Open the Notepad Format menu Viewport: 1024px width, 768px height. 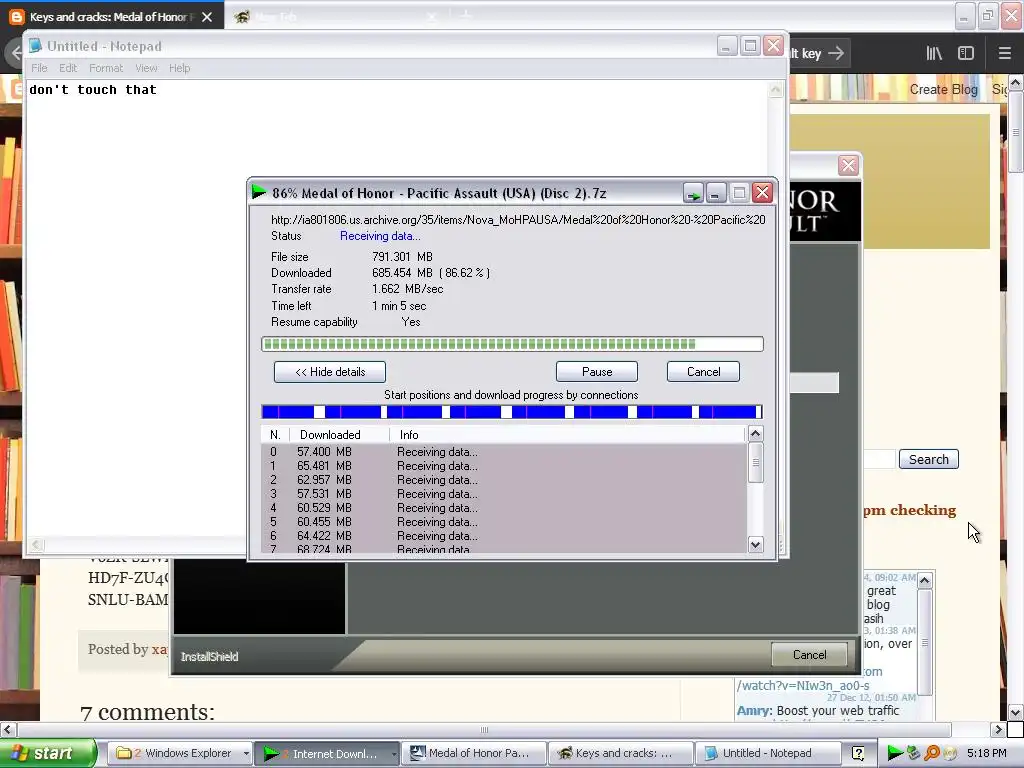pos(106,68)
